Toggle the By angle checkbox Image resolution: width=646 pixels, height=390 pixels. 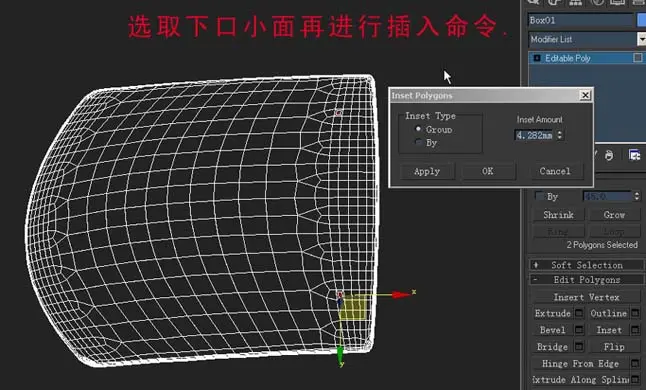pyautogui.click(x=539, y=196)
